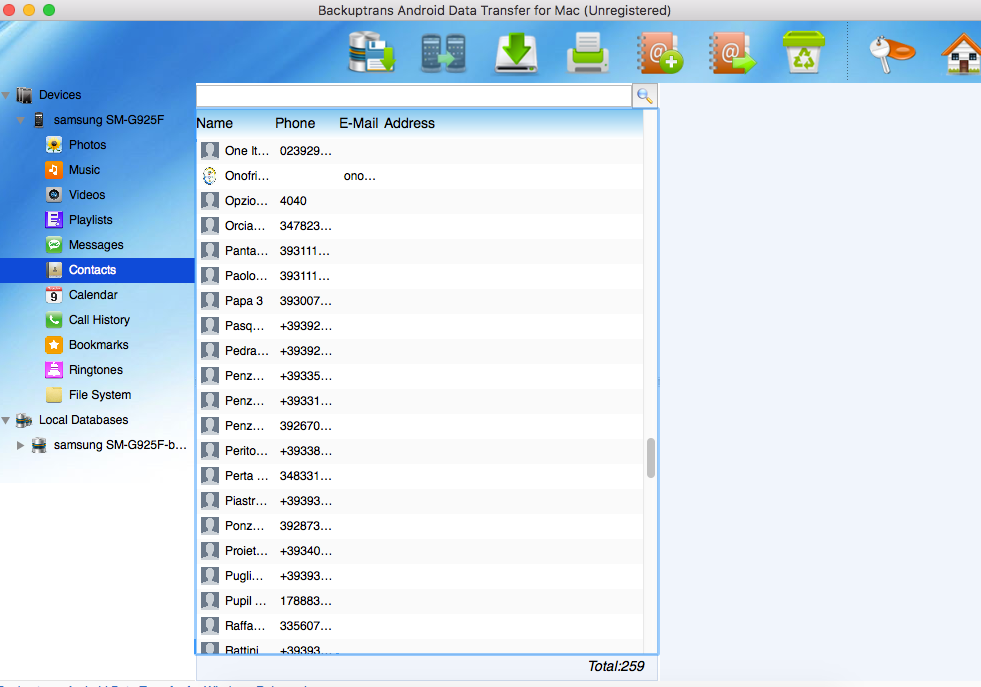
Task: Click the phone-to-phone transfer icon
Action: point(443,53)
